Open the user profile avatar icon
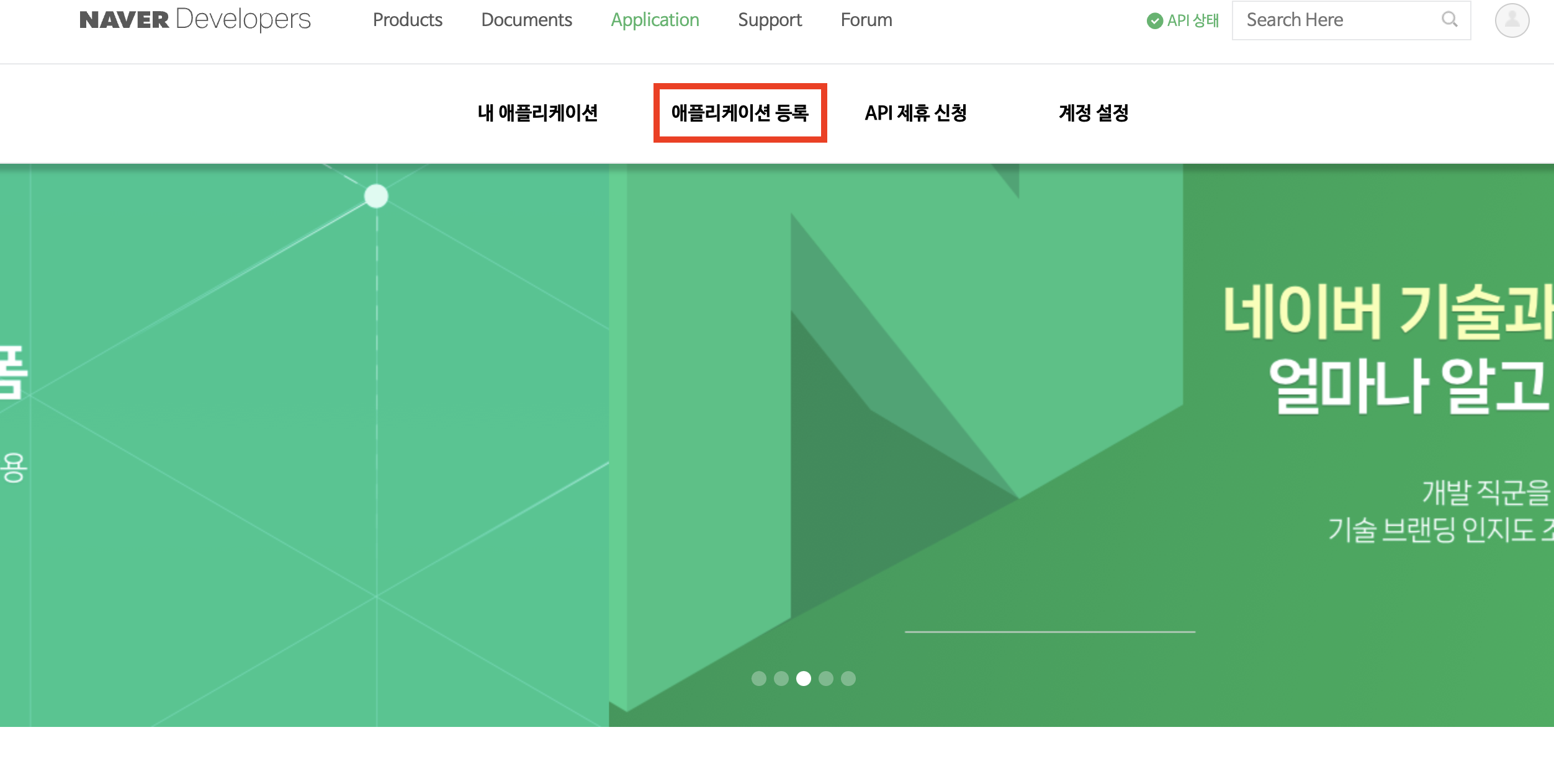 coord(1512,20)
